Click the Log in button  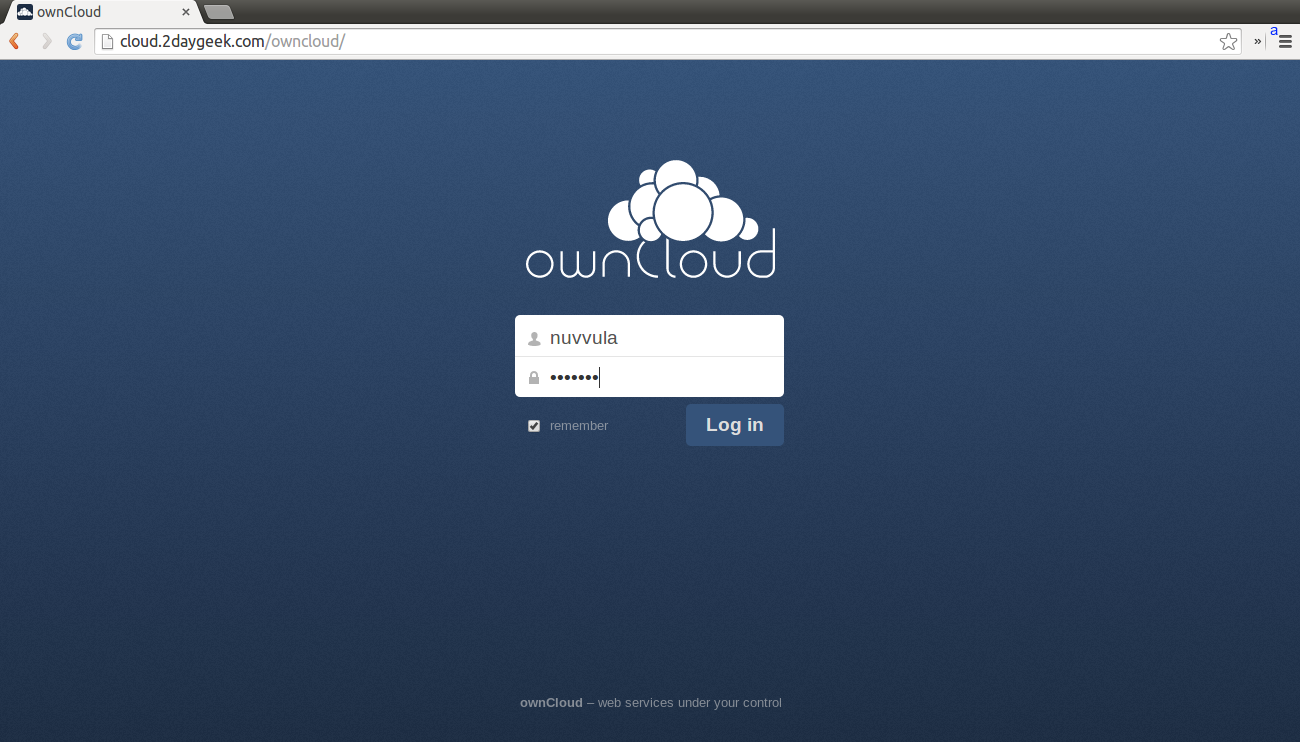(735, 425)
